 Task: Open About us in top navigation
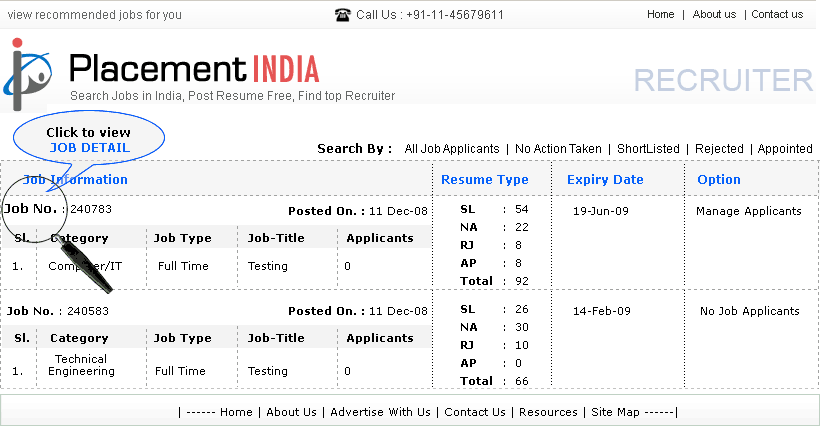pos(714,15)
